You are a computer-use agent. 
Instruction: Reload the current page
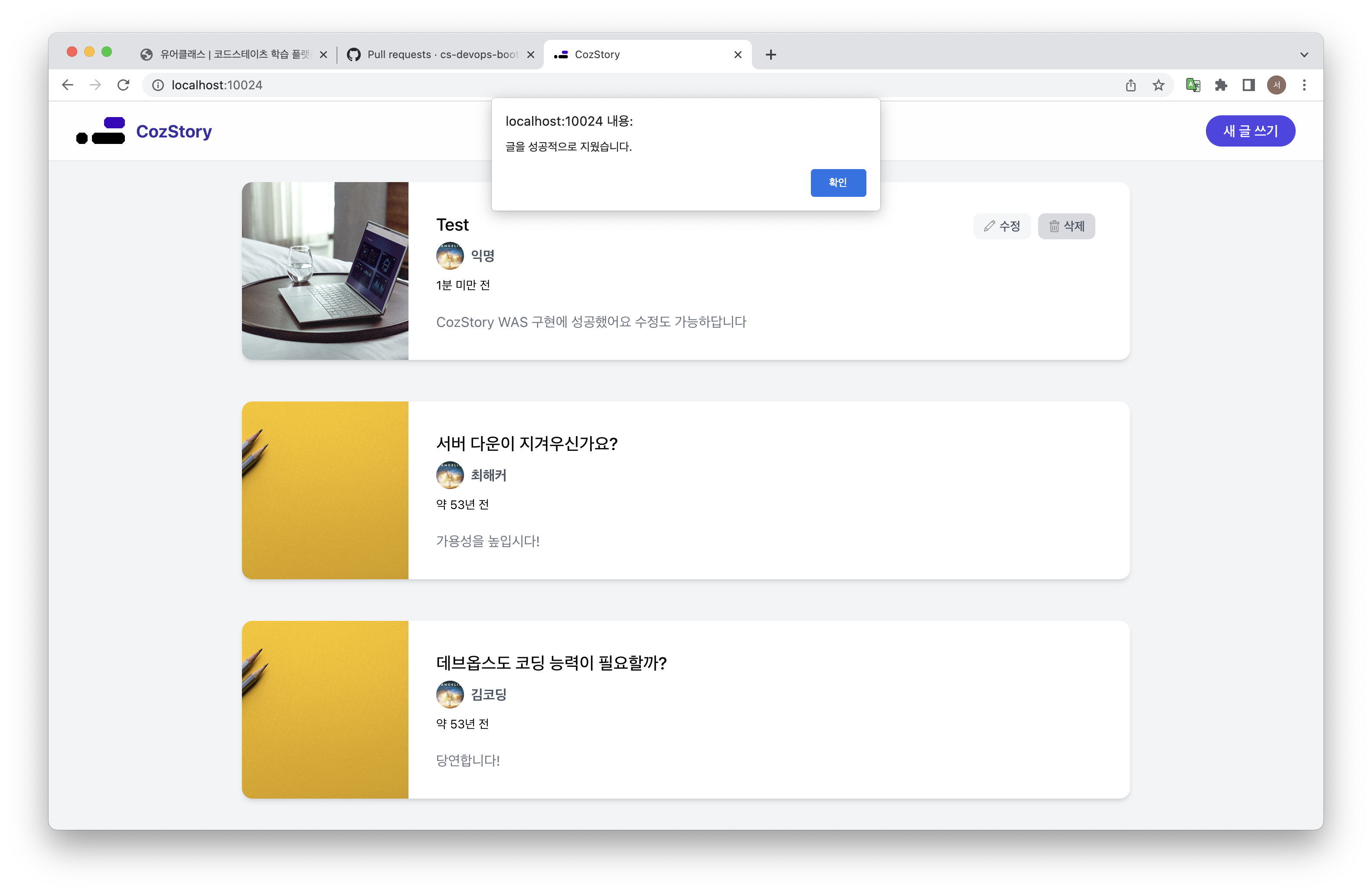(x=123, y=85)
